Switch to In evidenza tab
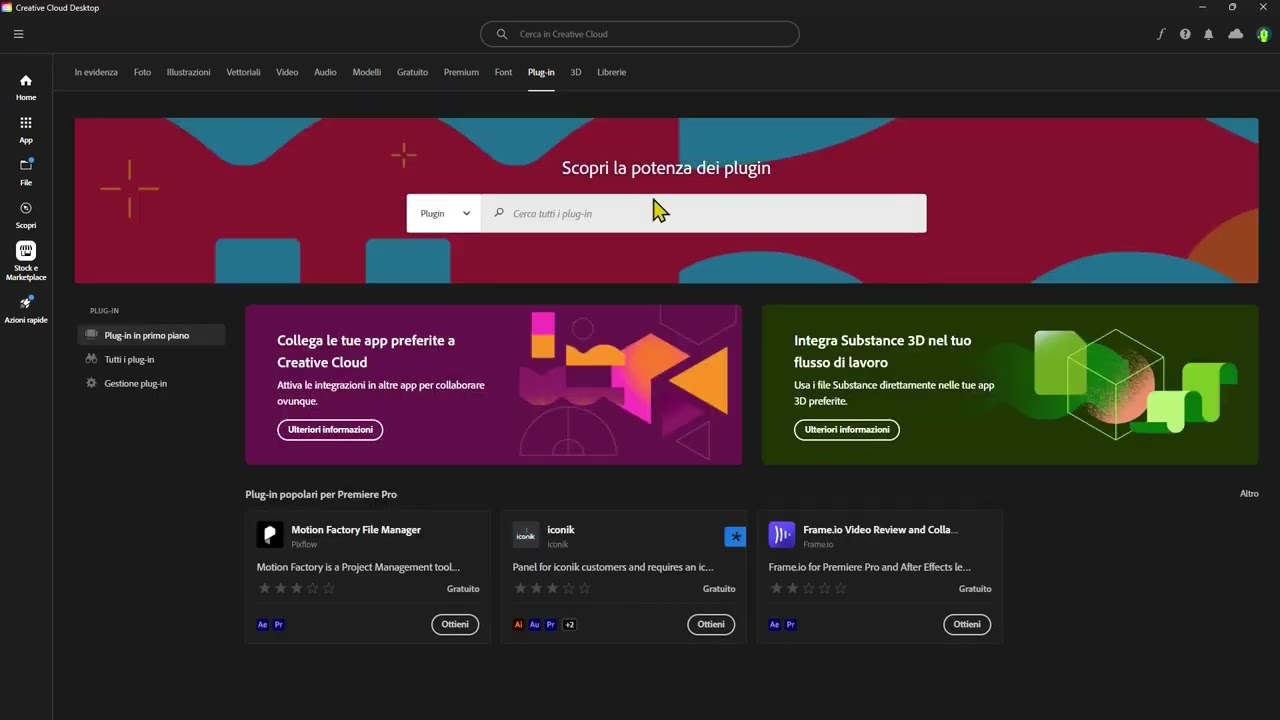 click(x=96, y=72)
